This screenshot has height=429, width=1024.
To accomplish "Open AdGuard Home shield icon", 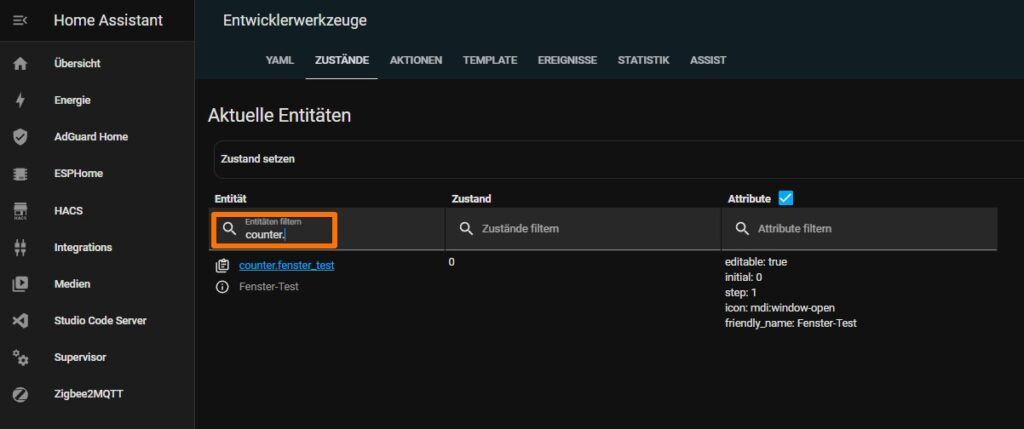I will tap(20, 137).
